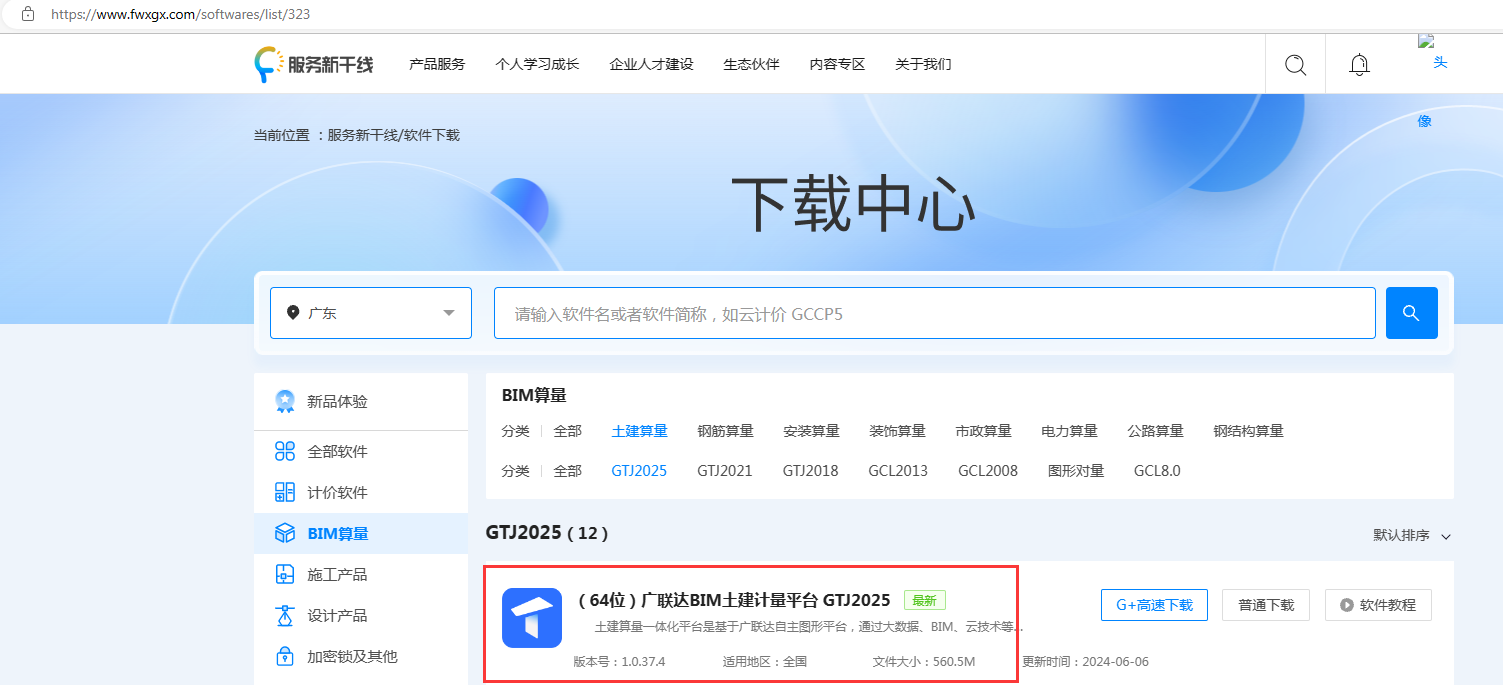Click the 计价软件 icon

point(285,492)
